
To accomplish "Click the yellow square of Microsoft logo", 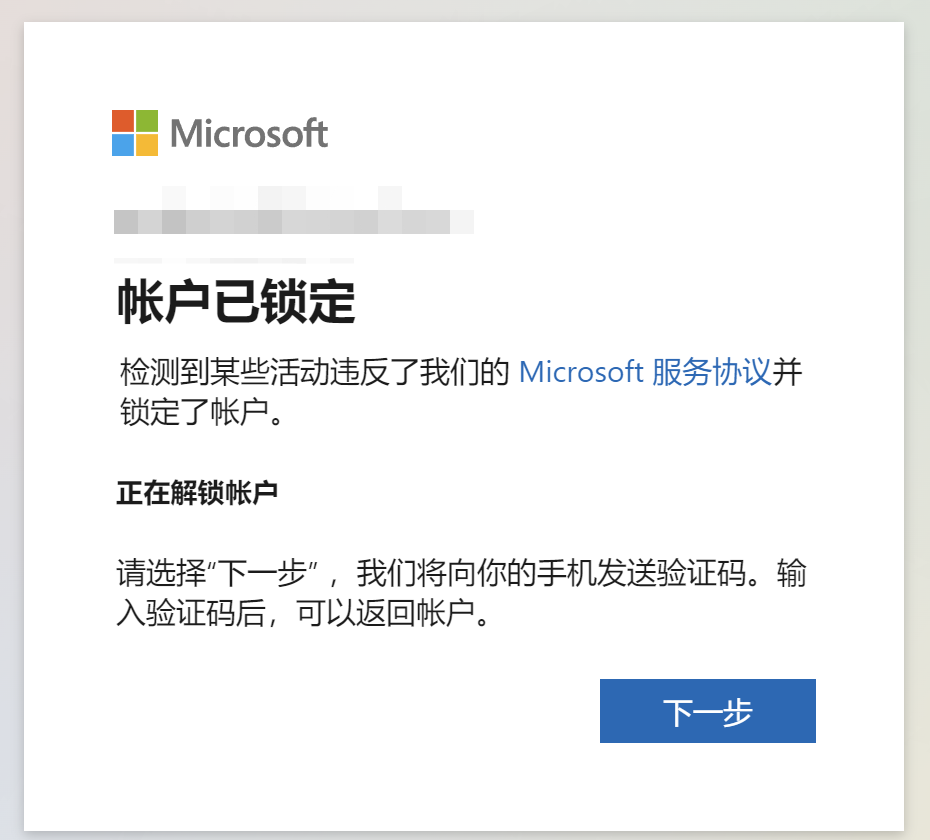I will pyautogui.click(x=147, y=145).
